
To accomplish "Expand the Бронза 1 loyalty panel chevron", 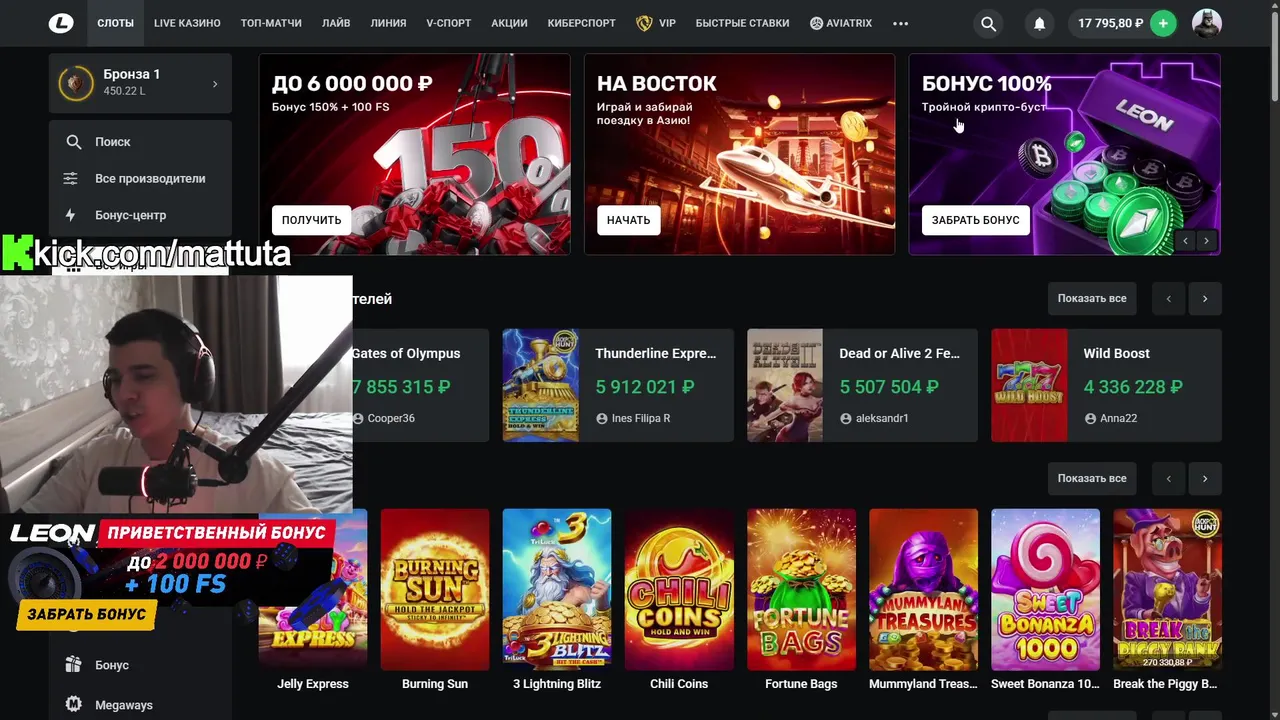I will tap(215, 84).
